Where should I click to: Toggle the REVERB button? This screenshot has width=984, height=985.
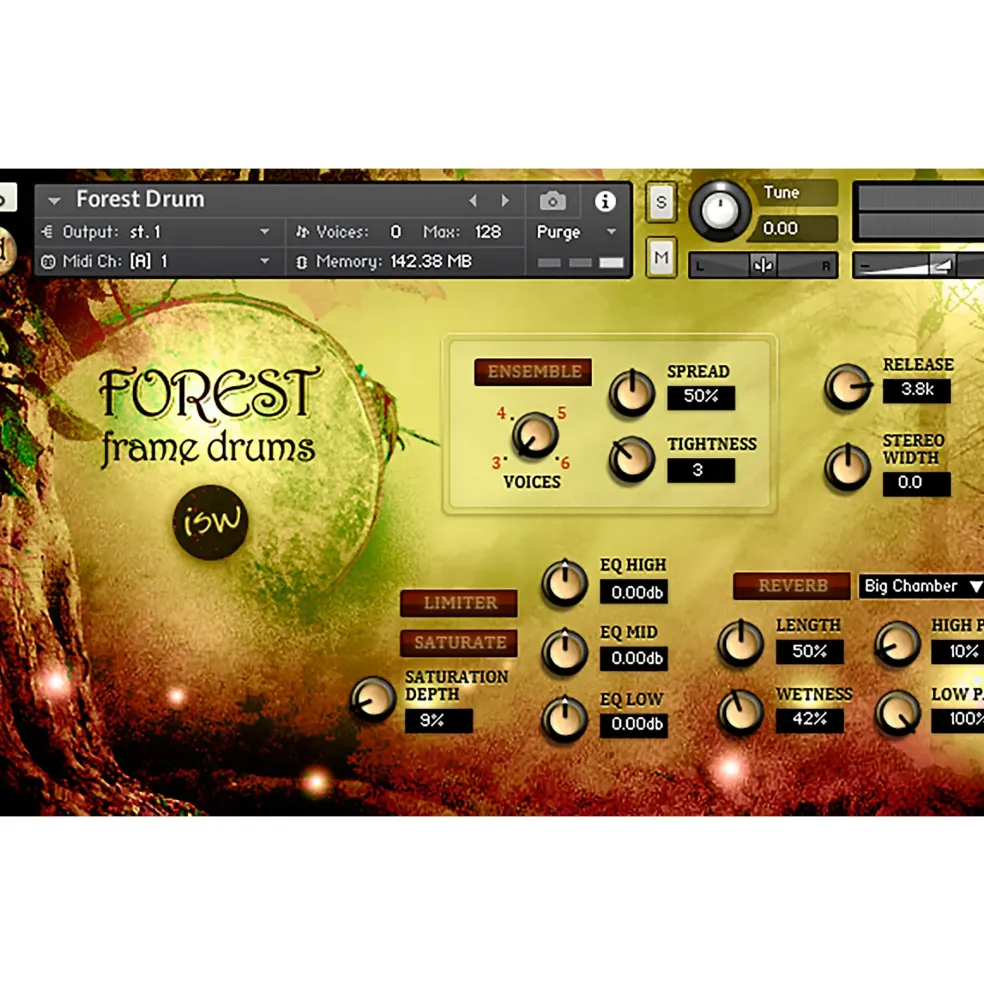coord(792,585)
